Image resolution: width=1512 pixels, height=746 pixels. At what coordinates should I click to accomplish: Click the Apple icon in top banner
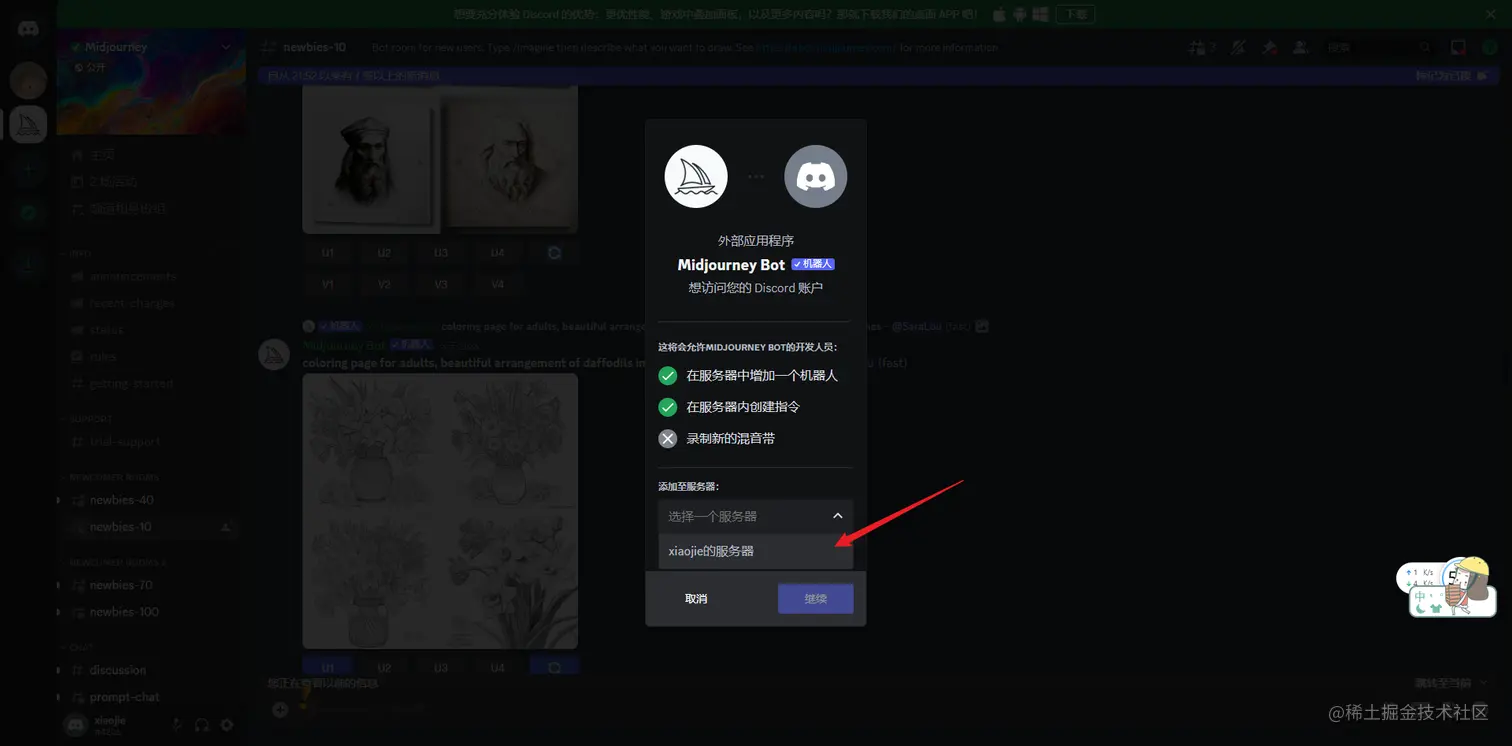pos(999,14)
